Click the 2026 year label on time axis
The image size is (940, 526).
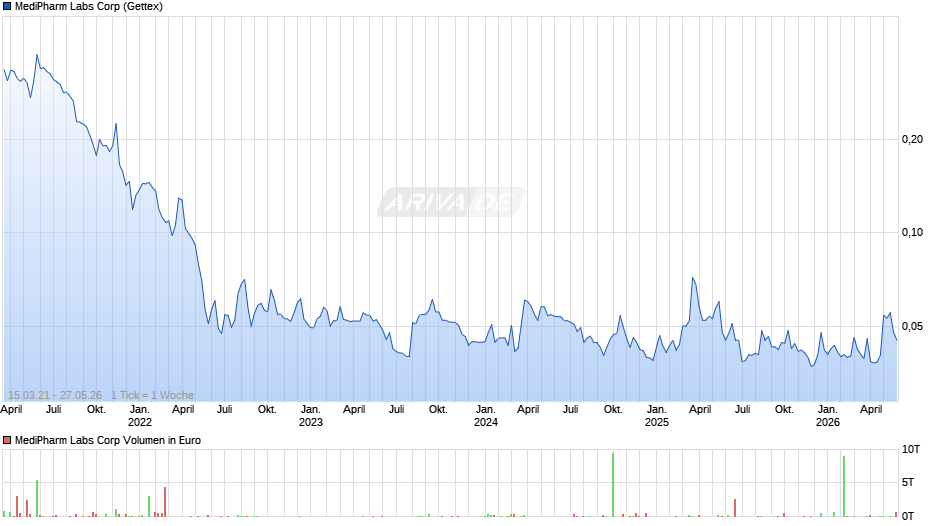(828, 422)
